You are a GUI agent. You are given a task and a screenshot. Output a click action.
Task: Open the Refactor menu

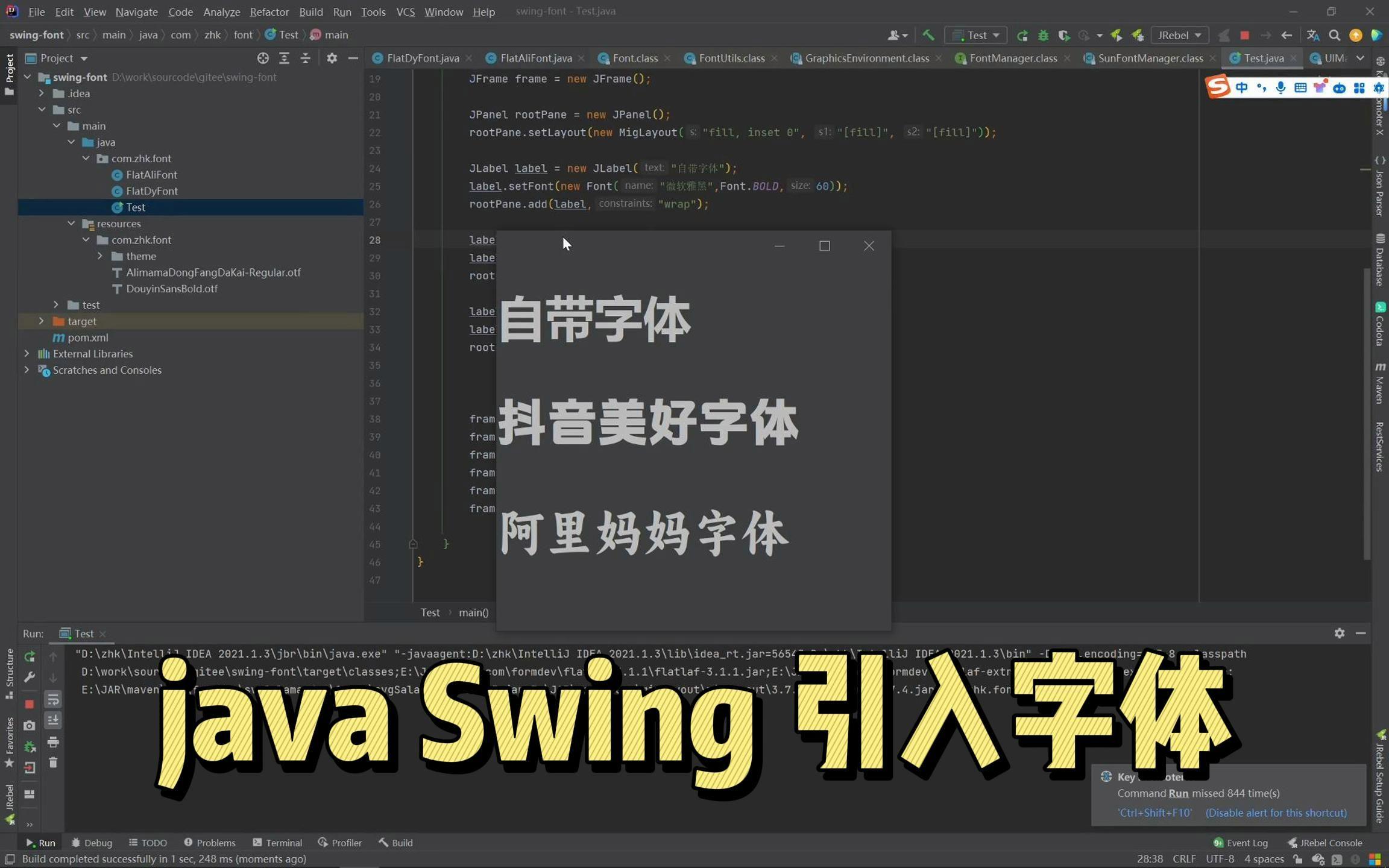(x=269, y=11)
